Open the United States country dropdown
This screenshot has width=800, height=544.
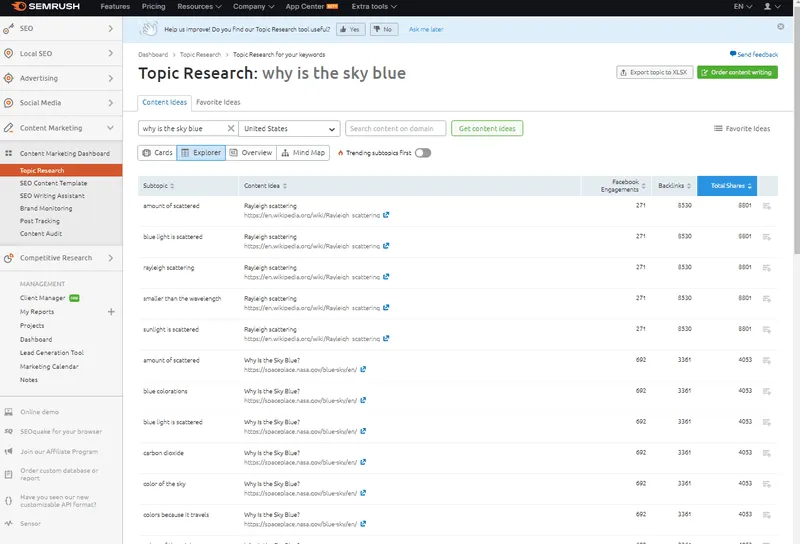click(x=289, y=129)
